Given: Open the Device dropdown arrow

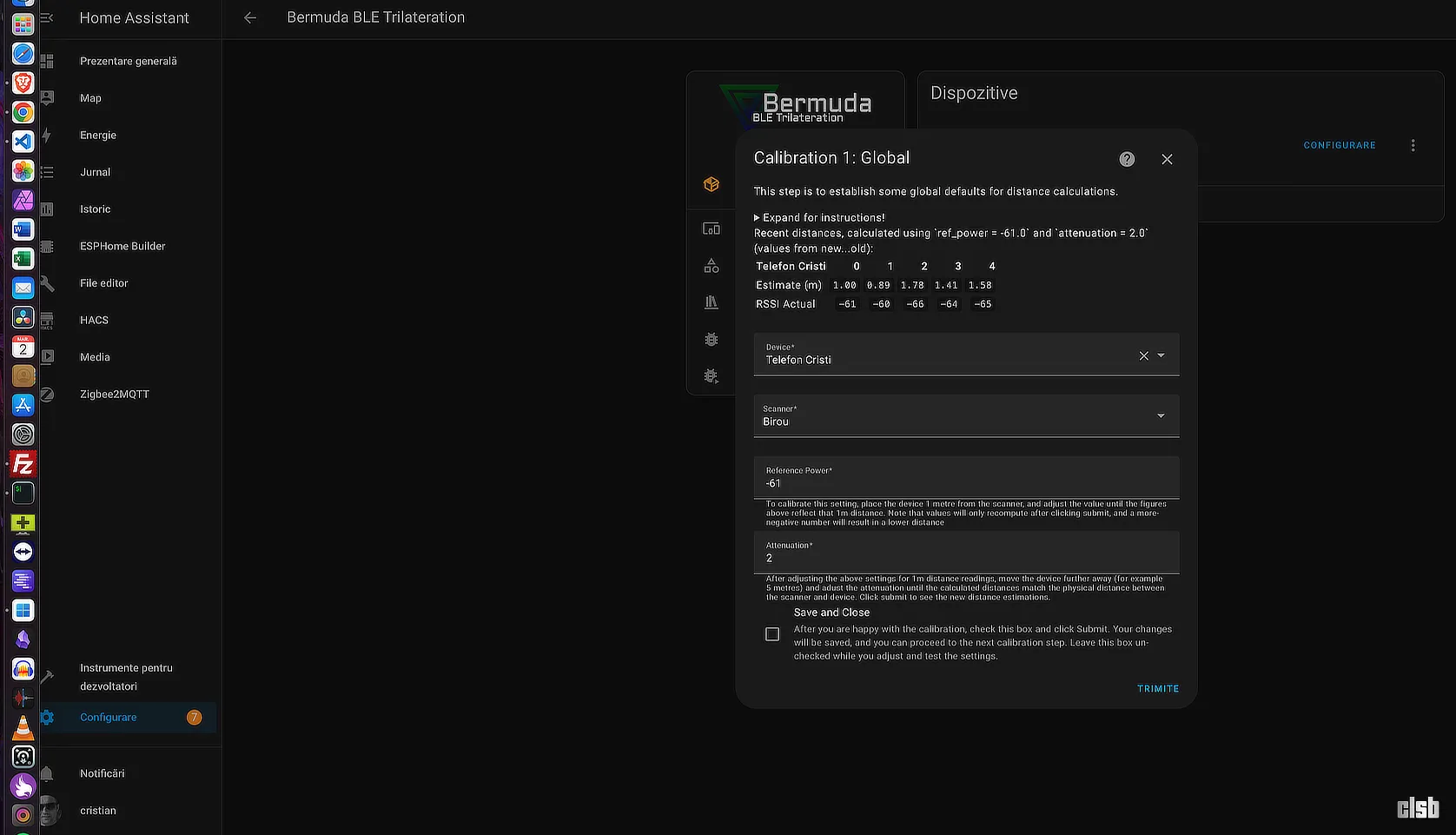Looking at the screenshot, I should pos(1161,355).
